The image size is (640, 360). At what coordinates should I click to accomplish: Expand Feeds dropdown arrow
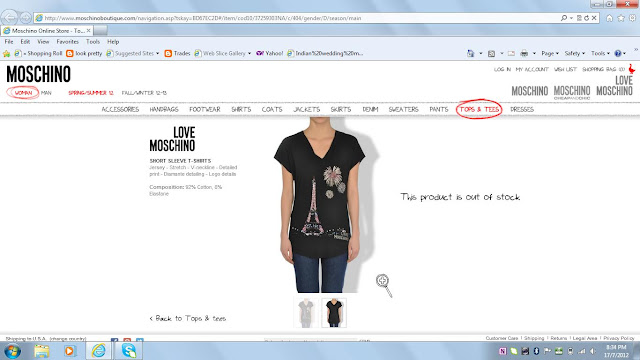pos(502,53)
